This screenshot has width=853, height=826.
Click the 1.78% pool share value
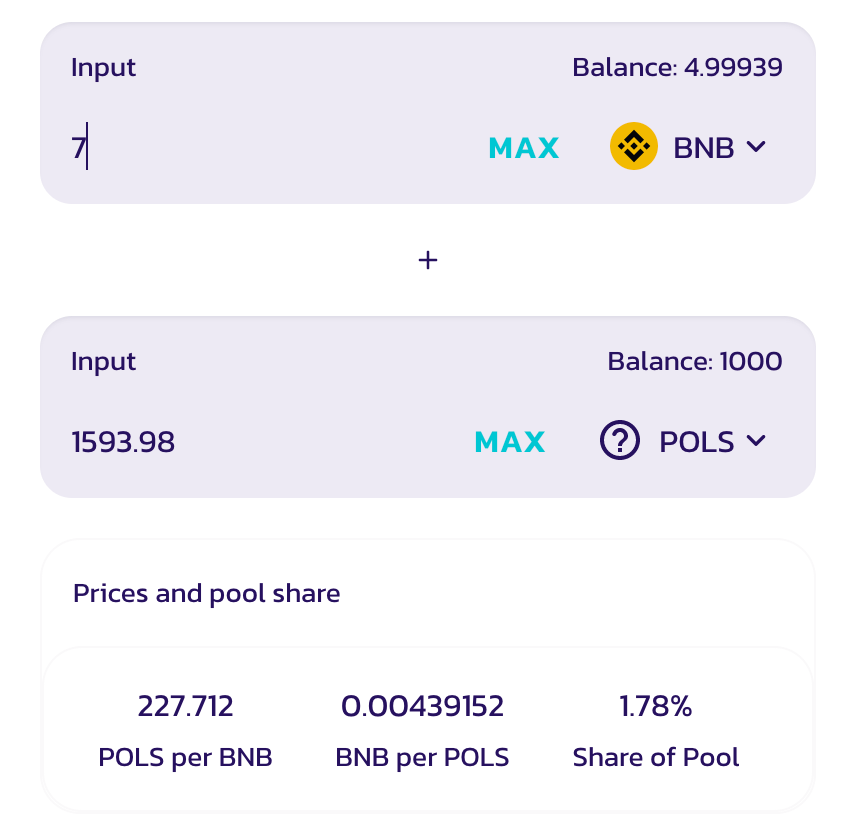(656, 707)
